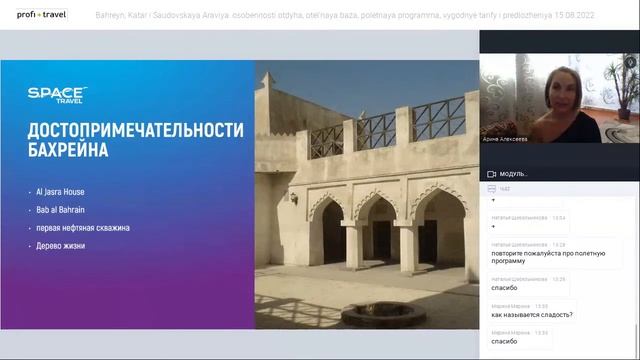Click the 'Дерево жизни' bullet
Image resolution: width=640 pixels, height=360 pixels.
[x=60, y=246]
